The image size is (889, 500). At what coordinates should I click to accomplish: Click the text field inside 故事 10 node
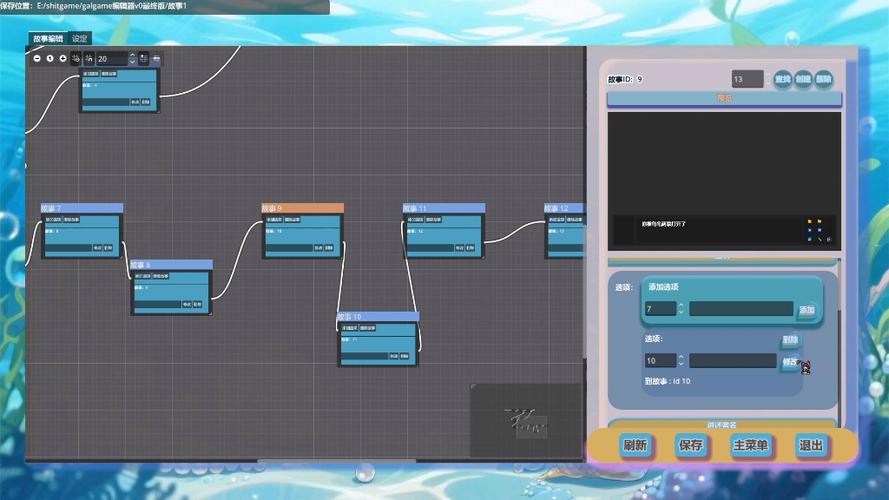click(x=364, y=356)
